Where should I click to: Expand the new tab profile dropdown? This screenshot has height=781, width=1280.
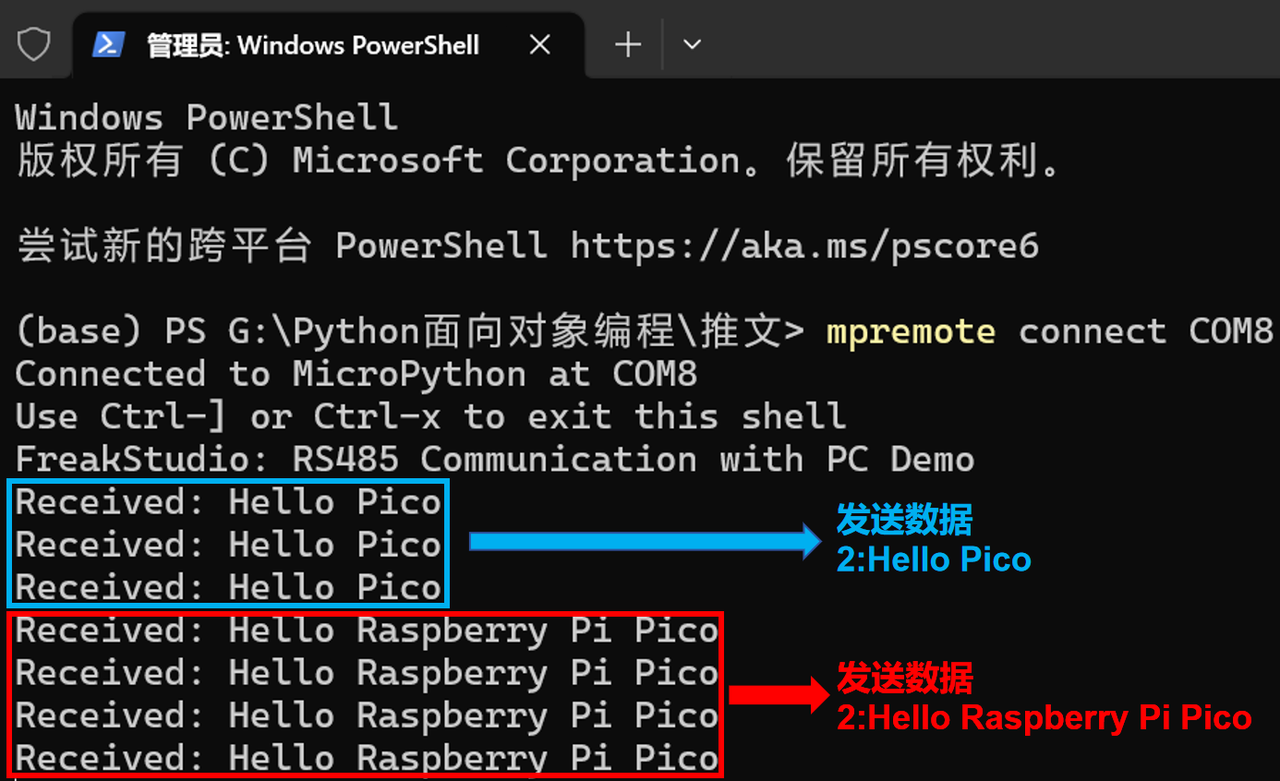(691, 45)
